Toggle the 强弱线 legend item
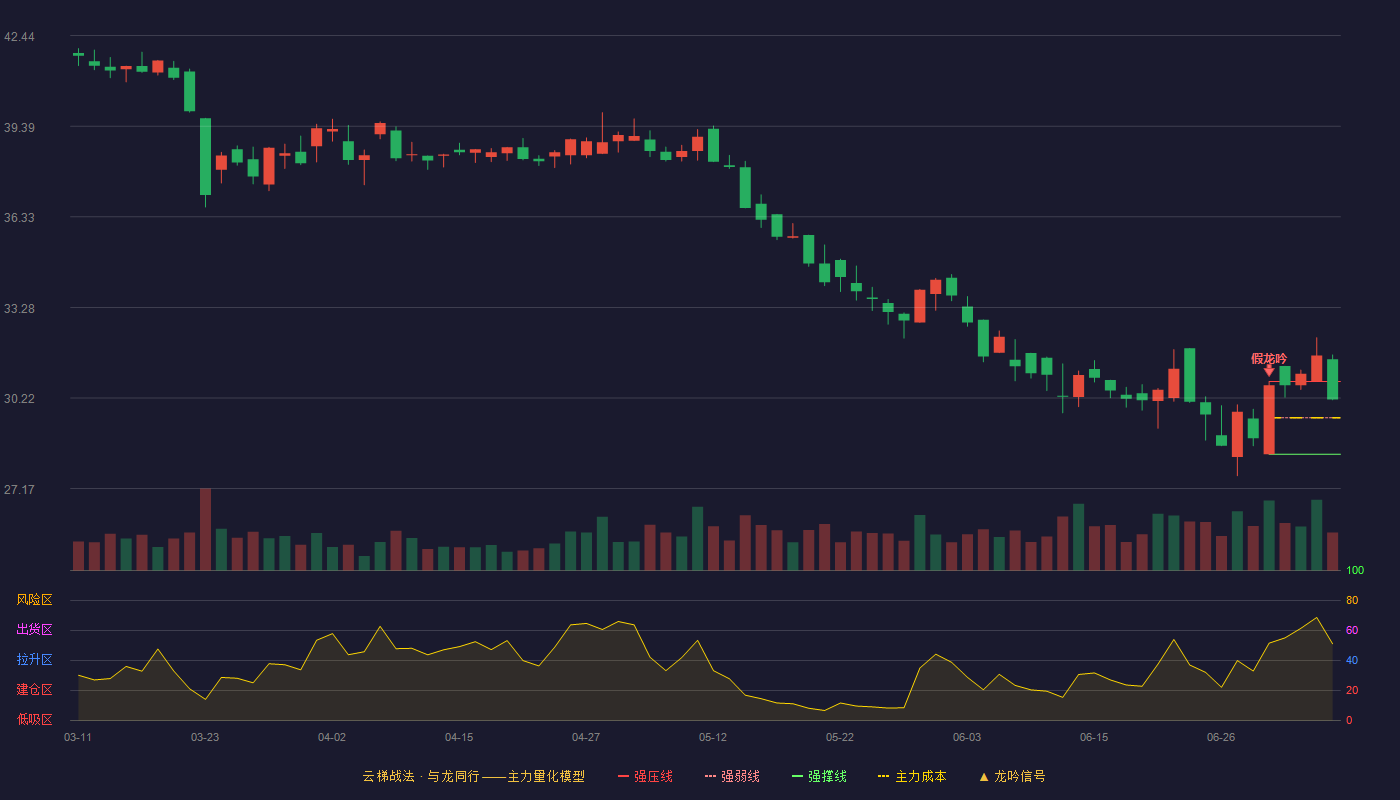This screenshot has width=1400, height=800. tap(732, 776)
